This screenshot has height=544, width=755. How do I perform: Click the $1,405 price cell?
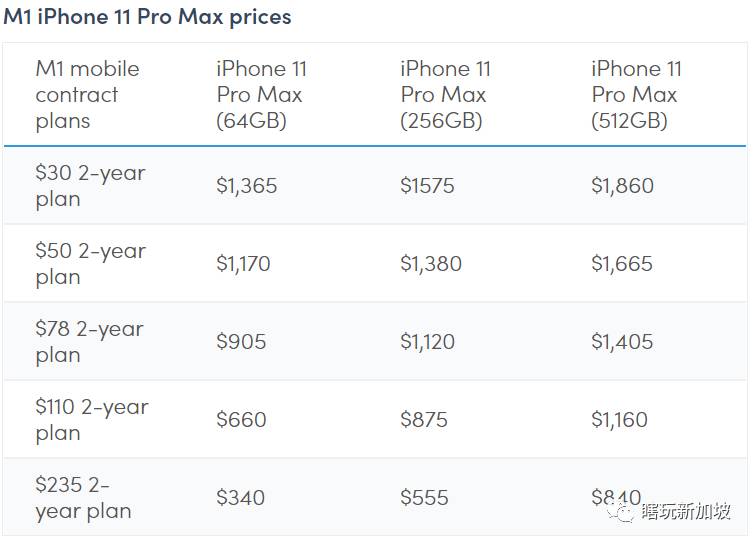[622, 342]
